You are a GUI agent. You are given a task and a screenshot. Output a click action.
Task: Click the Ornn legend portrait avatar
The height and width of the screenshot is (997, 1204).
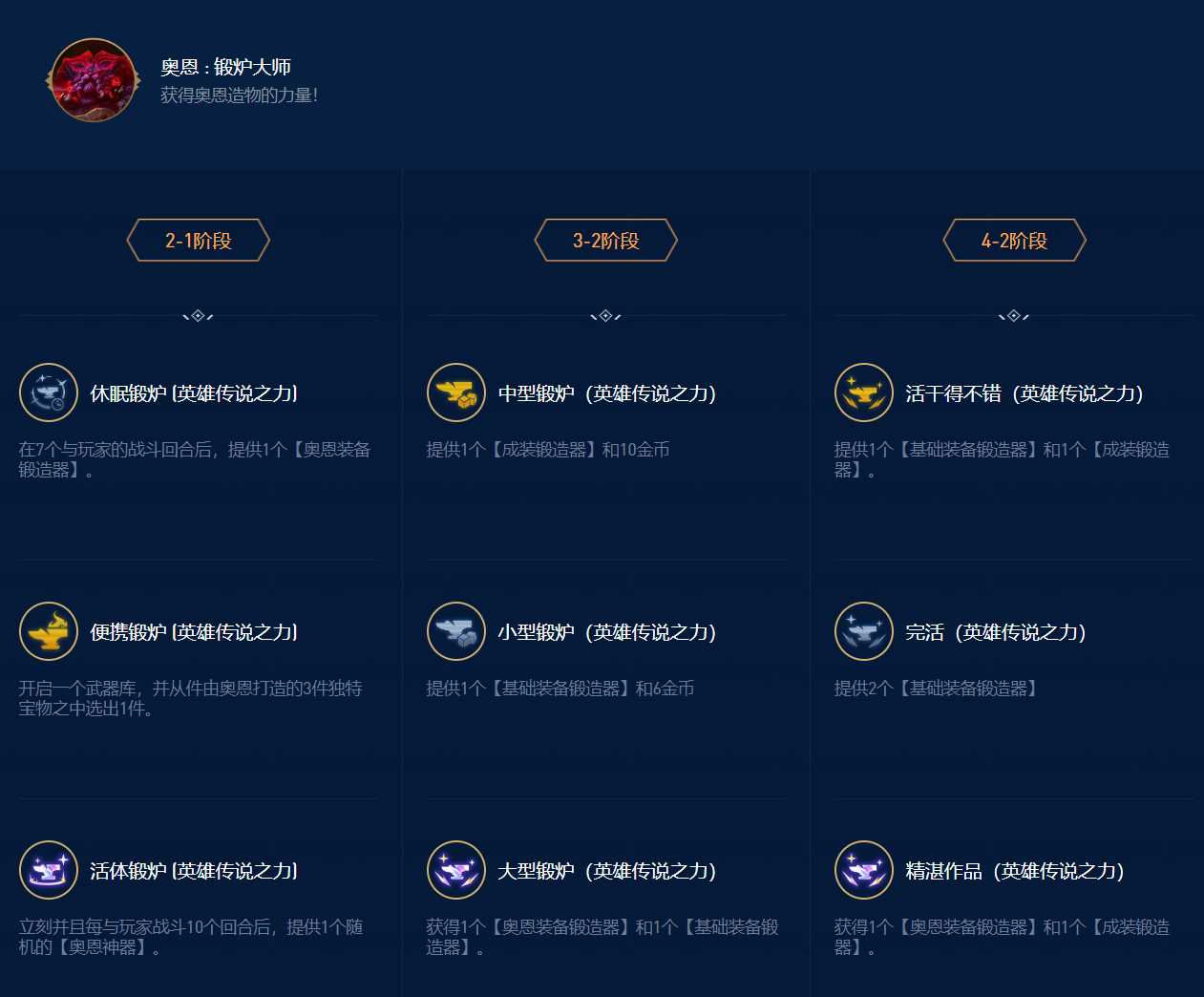click(94, 80)
